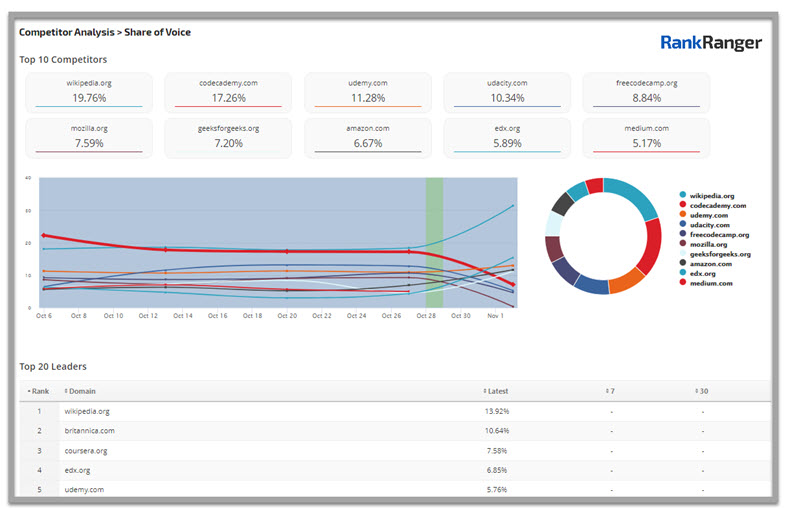Open coursera.org in leaders table
The height and width of the screenshot is (509, 790).
(x=86, y=451)
